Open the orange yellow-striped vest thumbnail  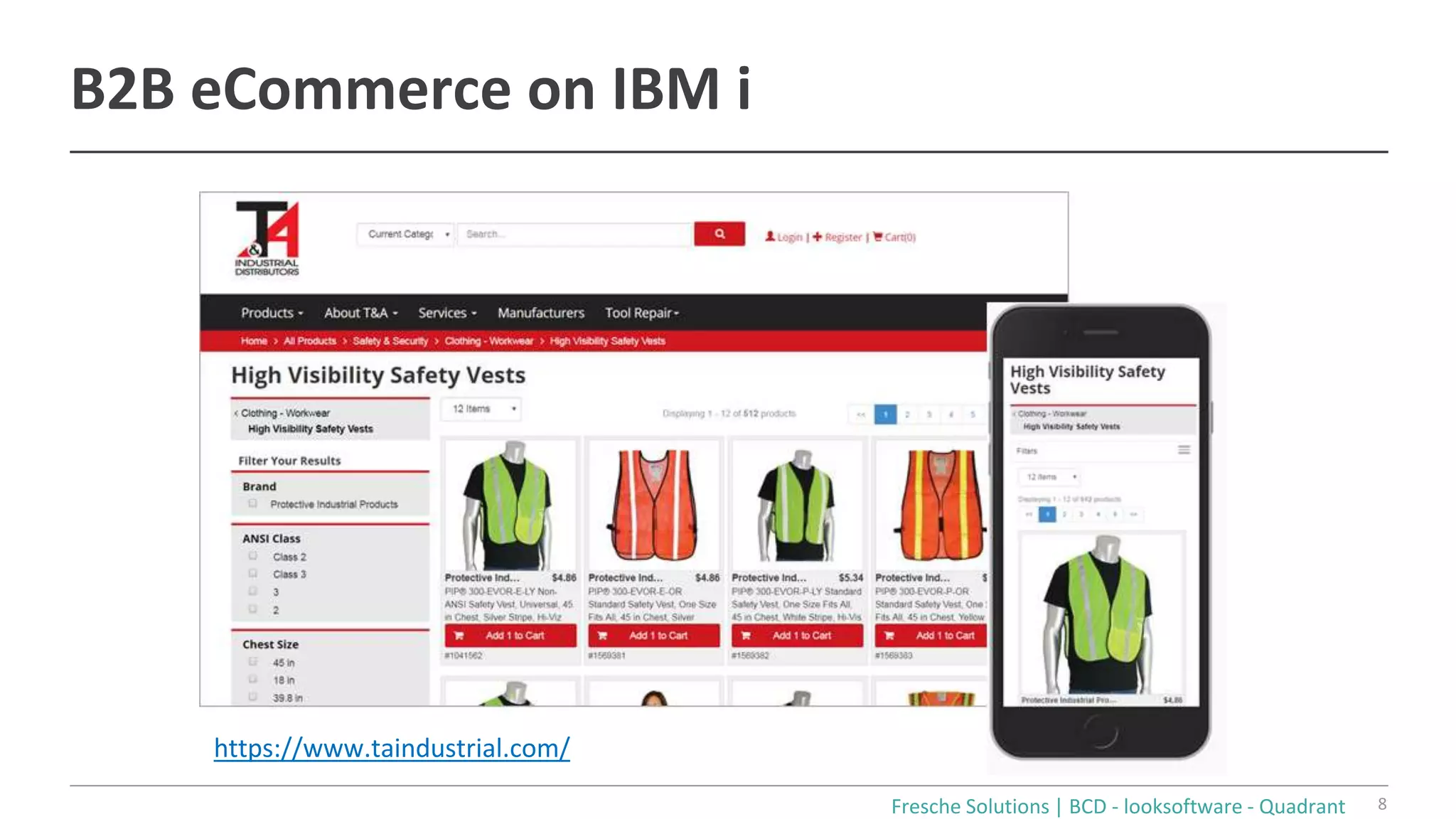pos(932,505)
